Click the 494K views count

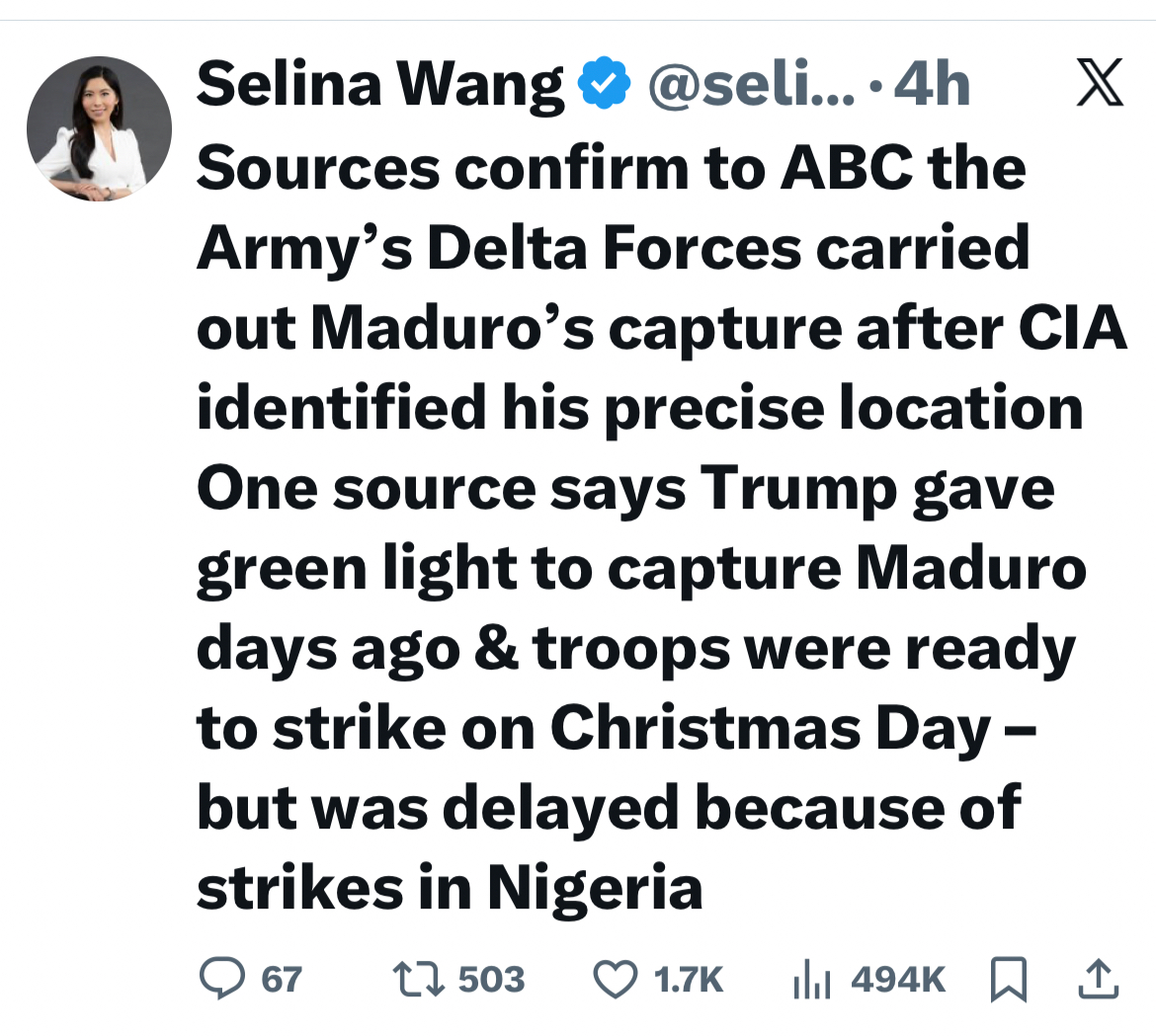pyautogui.click(x=897, y=979)
